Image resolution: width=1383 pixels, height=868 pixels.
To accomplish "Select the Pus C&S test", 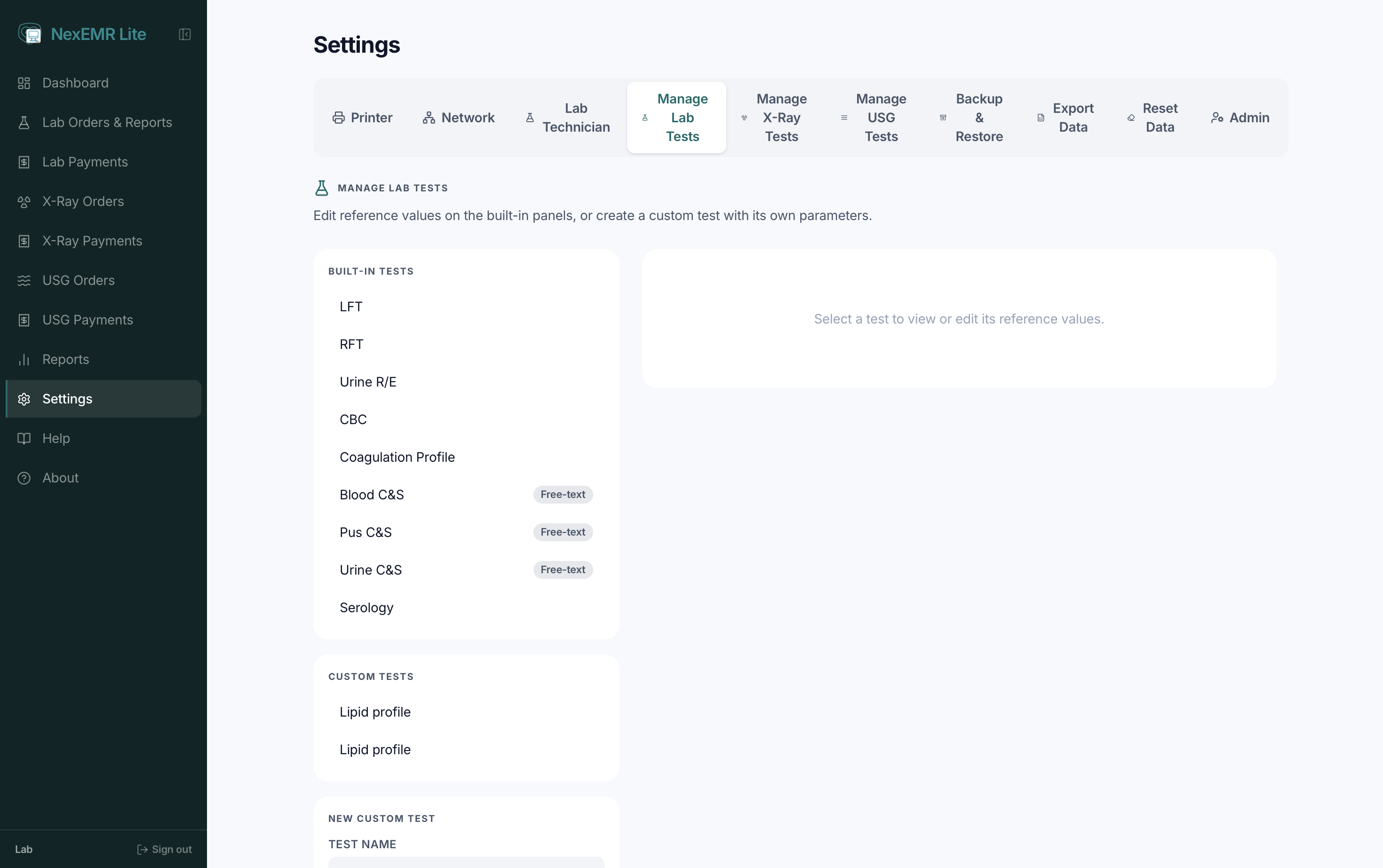I will (466, 532).
